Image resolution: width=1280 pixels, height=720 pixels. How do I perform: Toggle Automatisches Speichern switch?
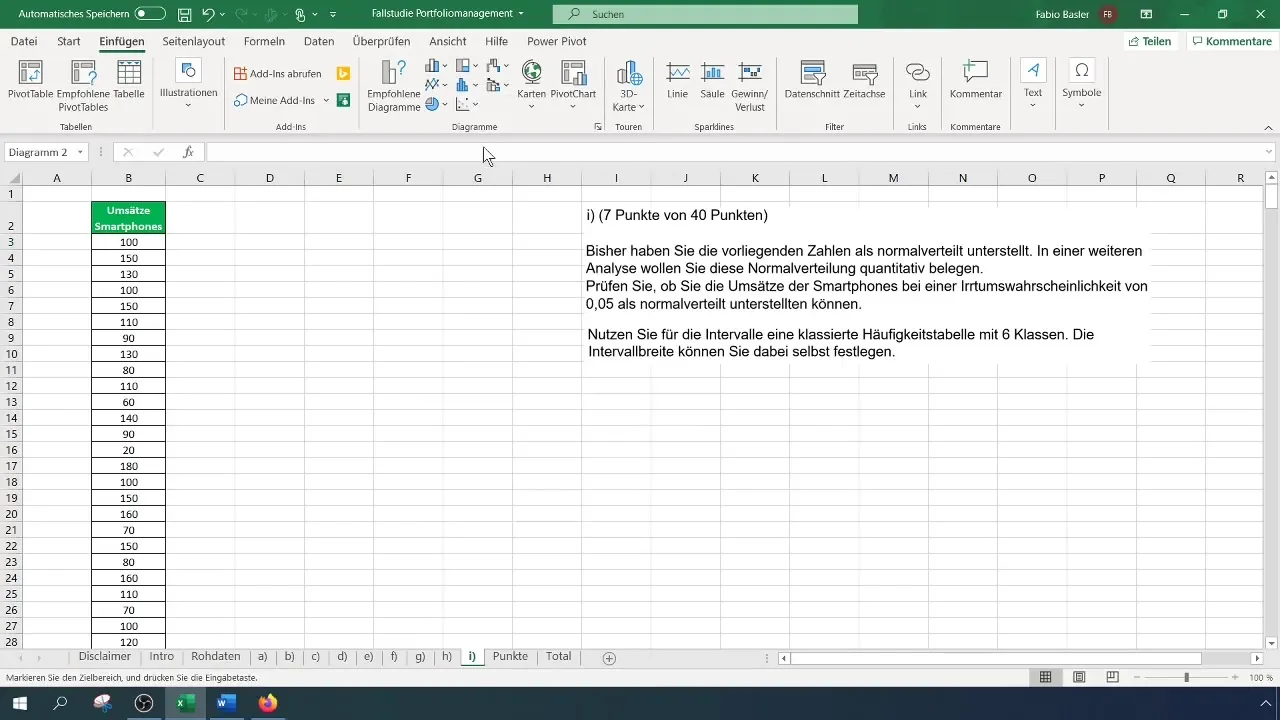[x=150, y=14]
